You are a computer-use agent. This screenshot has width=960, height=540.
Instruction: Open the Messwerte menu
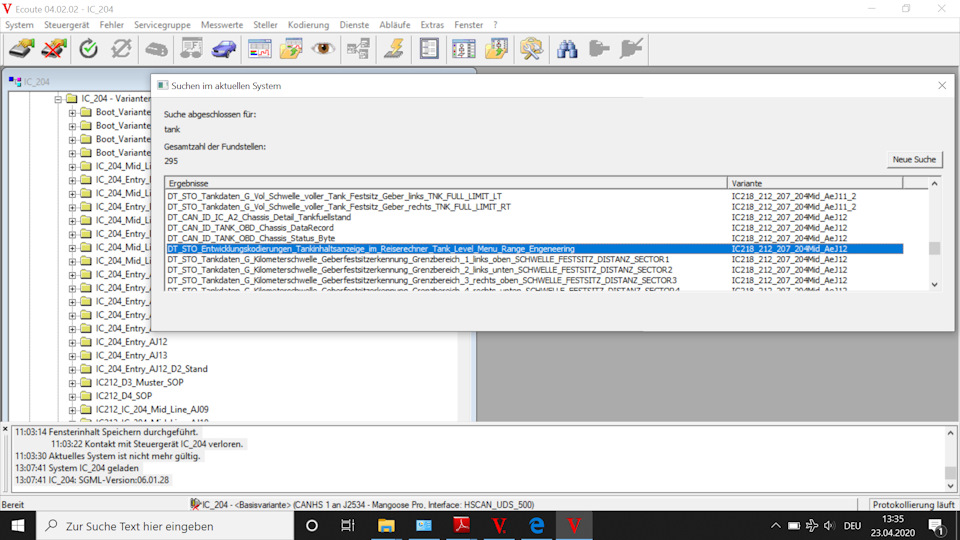[x=222, y=25]
